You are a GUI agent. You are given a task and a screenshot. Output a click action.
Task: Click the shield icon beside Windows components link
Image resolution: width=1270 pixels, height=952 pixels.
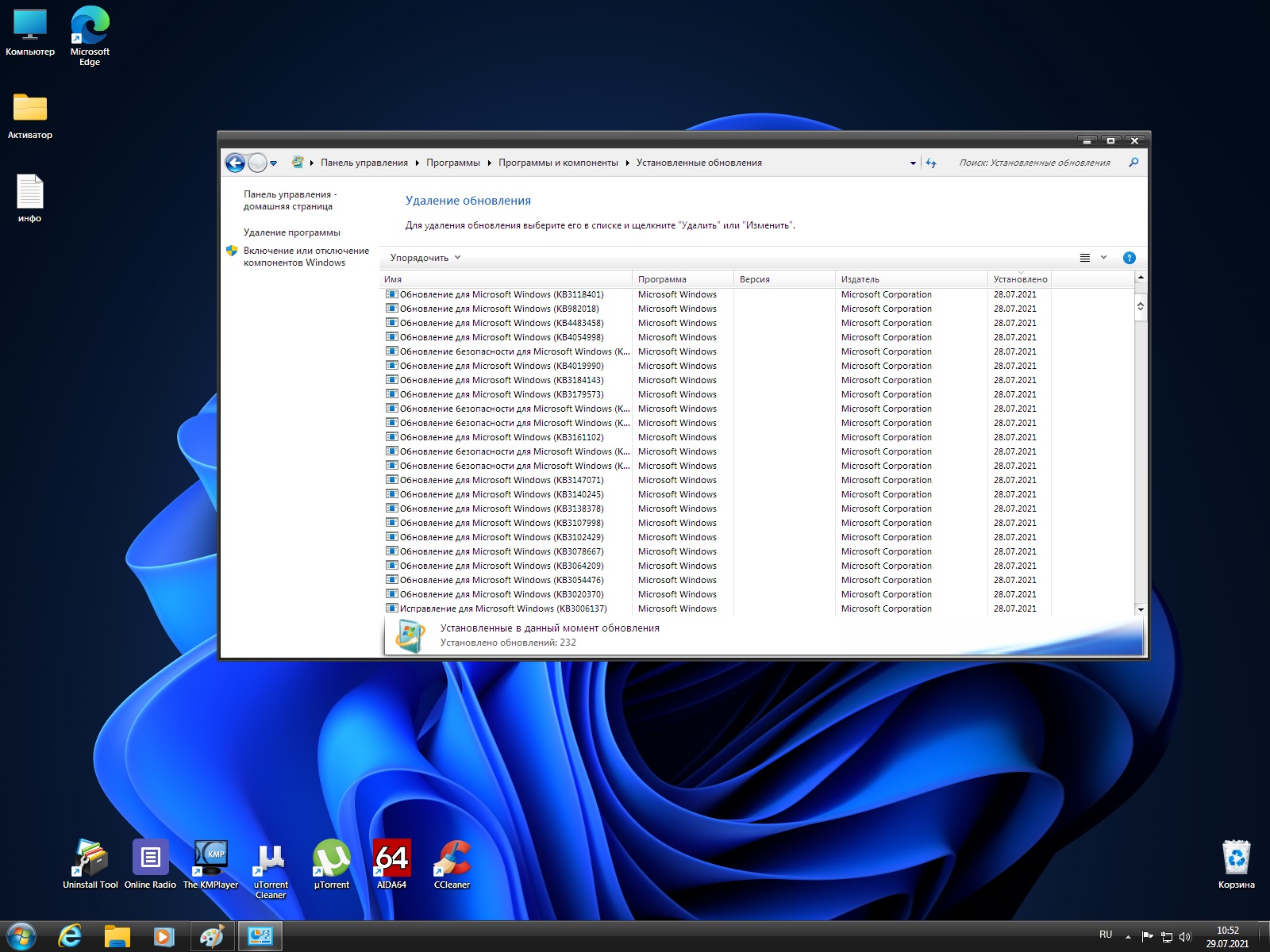(232, 251)
